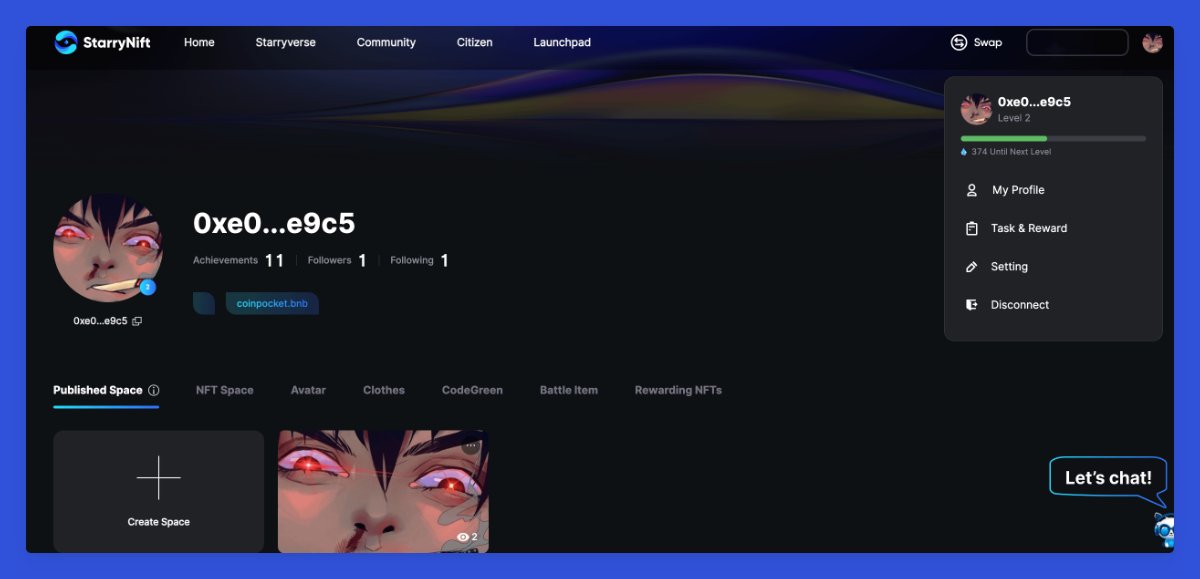
Task: Click the avatar in the dropdown panel
Action: [x=976, y=109]
